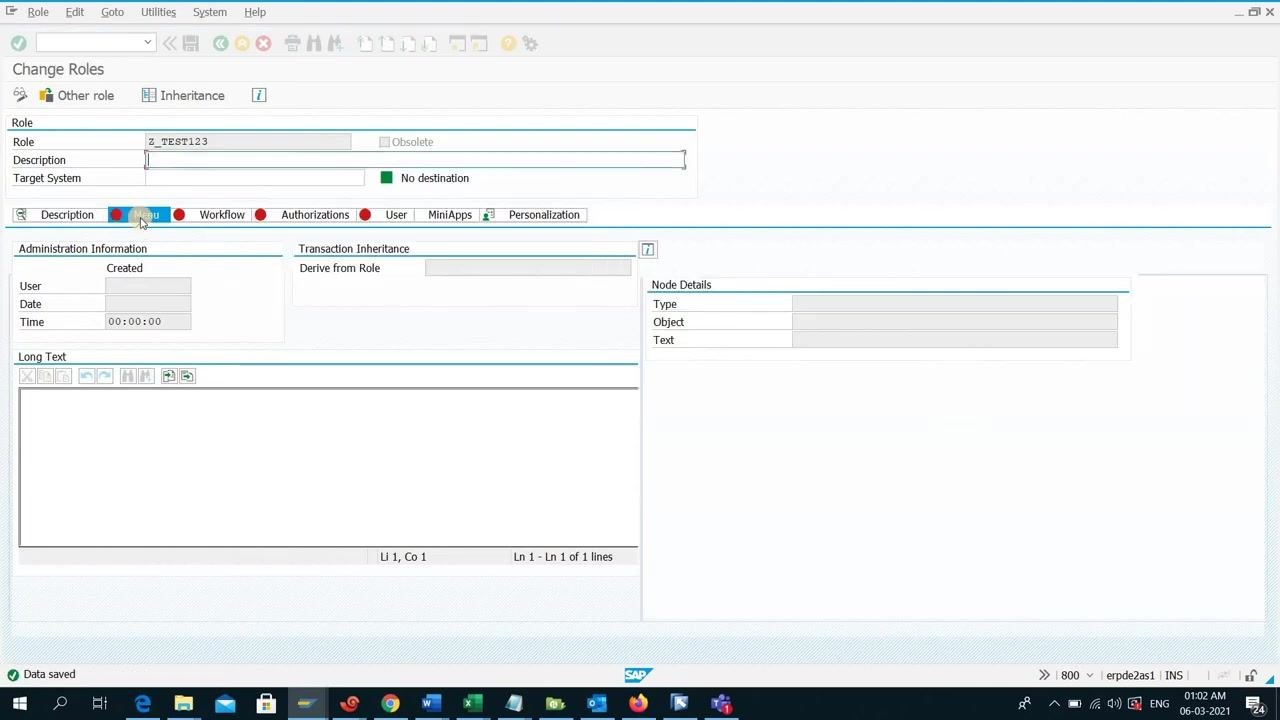
Task: Click the Undo icon in Long Text toolbar
Action: pos(87,376)
